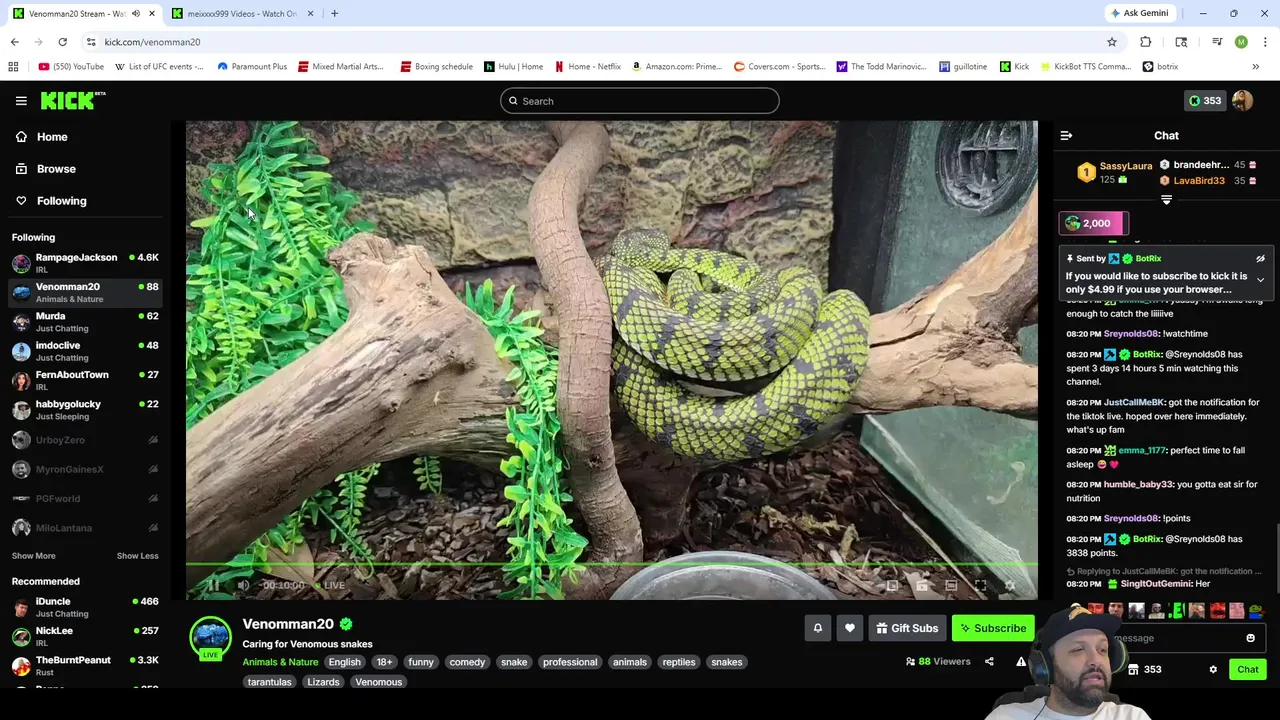1280x720 pixels.
Task: Click the tarantulas tag
Action: point(269,682)
